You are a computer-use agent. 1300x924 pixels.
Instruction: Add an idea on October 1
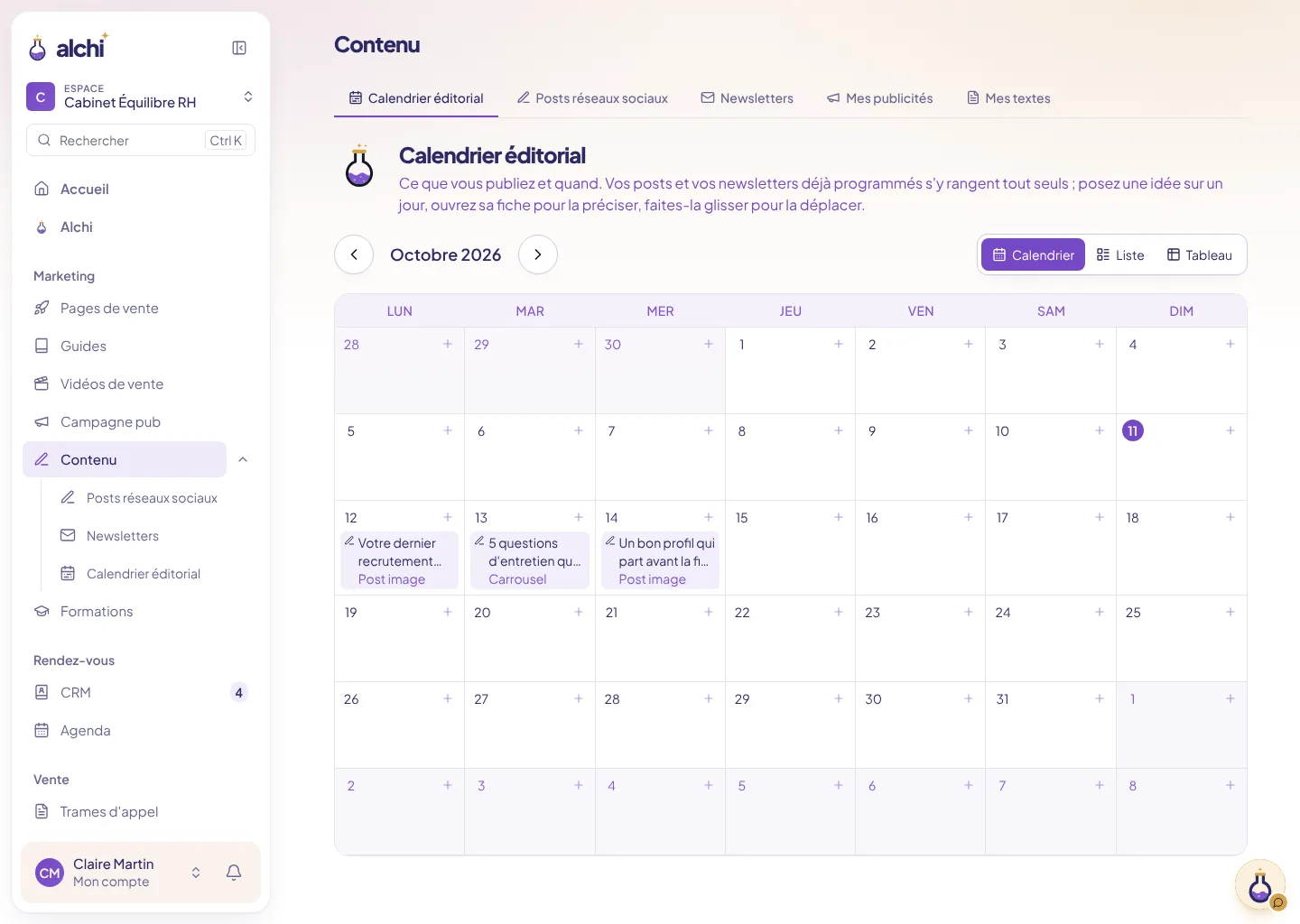839,345
